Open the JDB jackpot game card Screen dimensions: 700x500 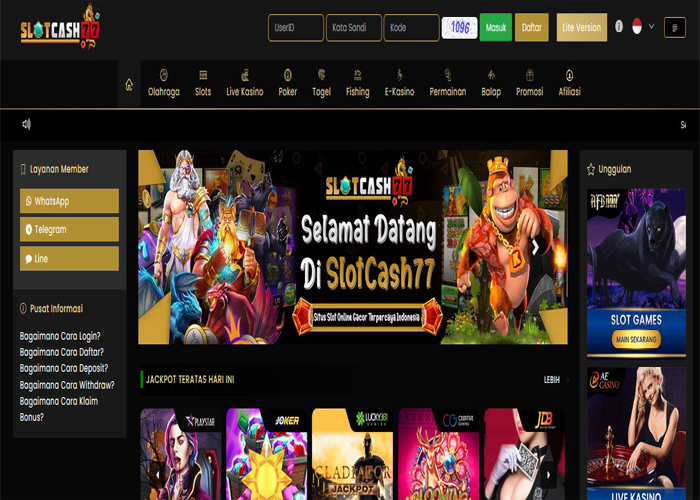[x=524, y=454]
